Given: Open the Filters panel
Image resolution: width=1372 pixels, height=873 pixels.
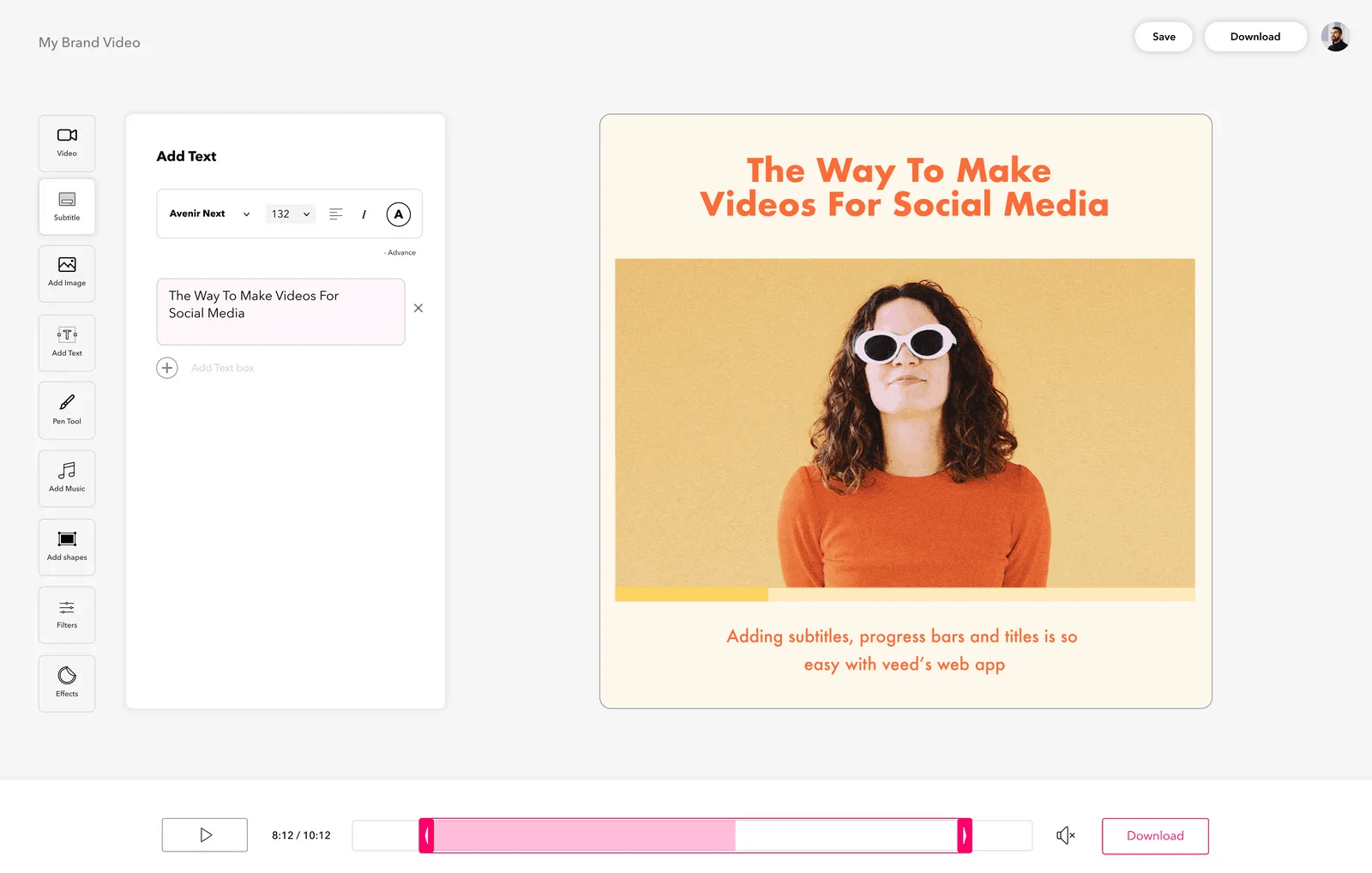Looking at the screenshot, I should pyautogui.click(x=67, y=615).
